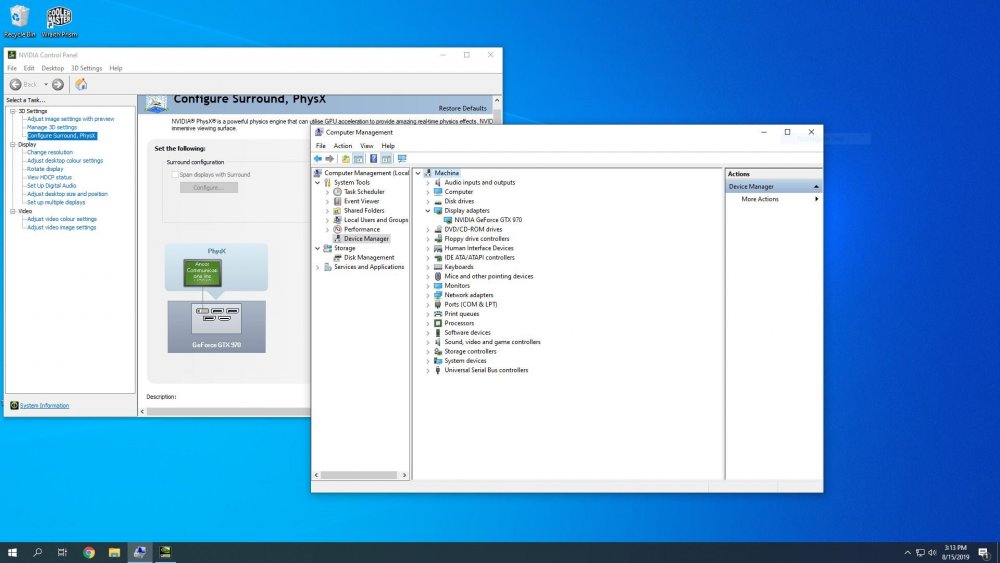Expand the Disk drives node
The height and width of the screenshot is (563, 1000).
point(428,201)
